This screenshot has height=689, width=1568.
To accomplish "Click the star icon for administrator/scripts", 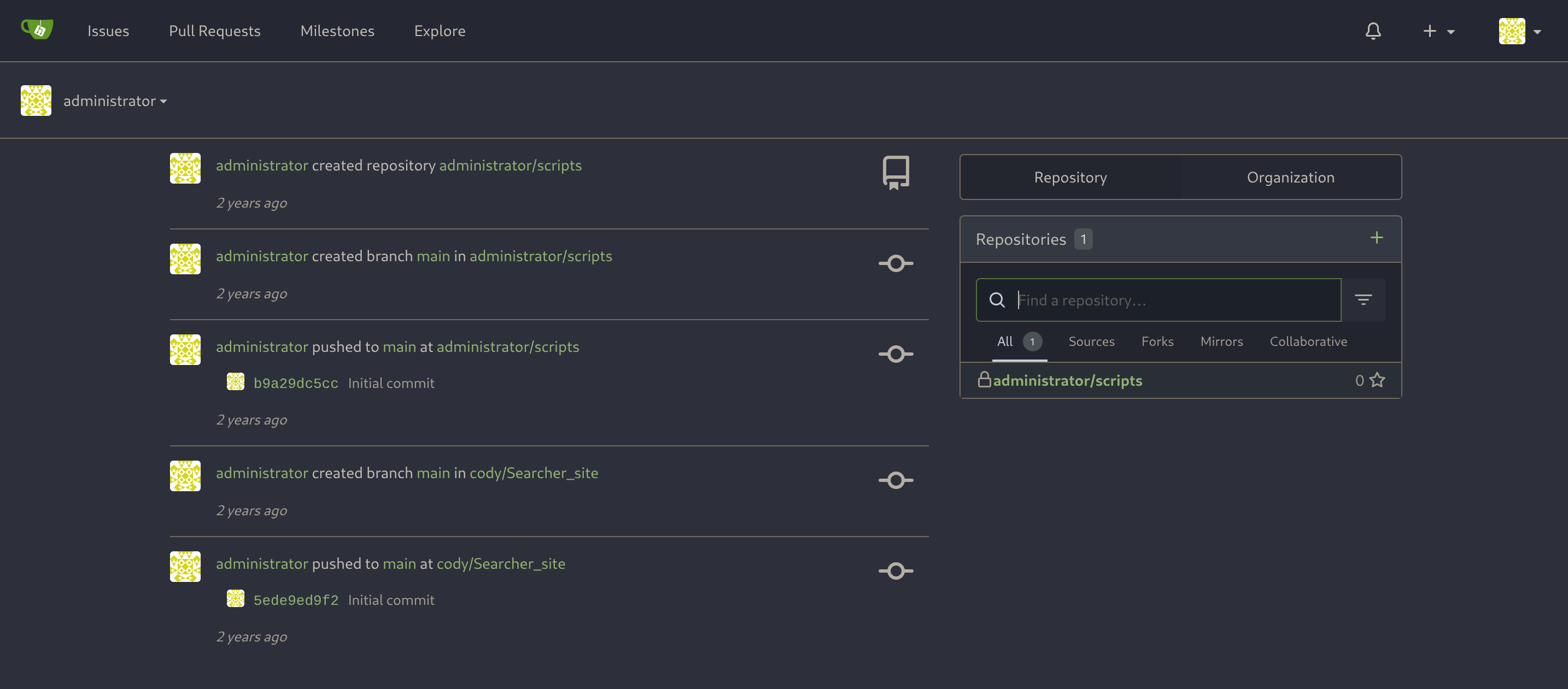I will (x=1377, y=380).
